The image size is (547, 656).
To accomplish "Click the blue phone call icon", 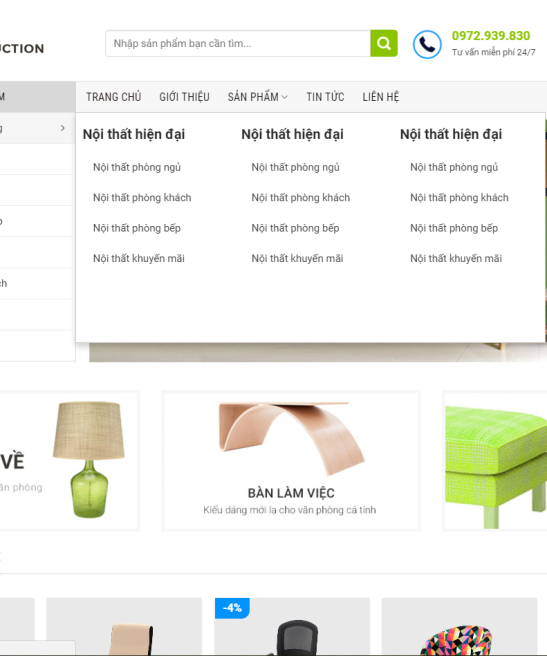I will pyautogui.click(x=427, y=44).
